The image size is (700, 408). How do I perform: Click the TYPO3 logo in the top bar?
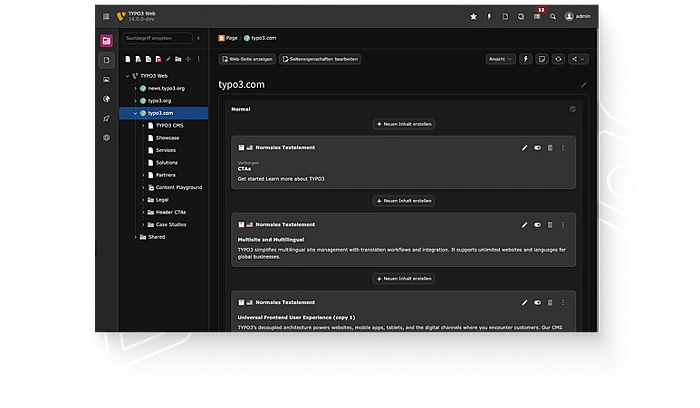click(123, 17)
